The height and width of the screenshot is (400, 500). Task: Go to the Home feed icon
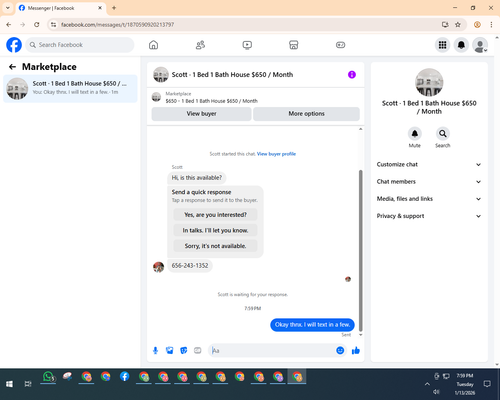[153, 45]
